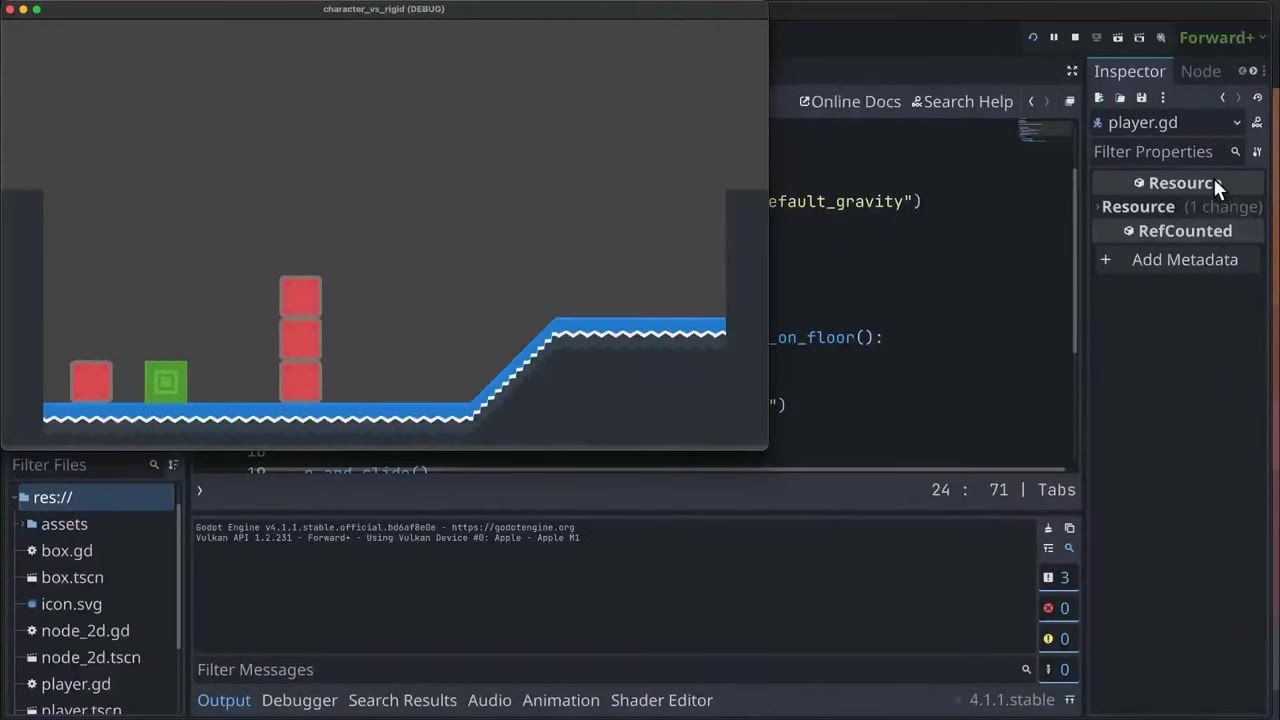Open the Forward+ renderer dropdown
Image resolution: width=1280 pixels, height=720 pixels.
coord(1223,38)
